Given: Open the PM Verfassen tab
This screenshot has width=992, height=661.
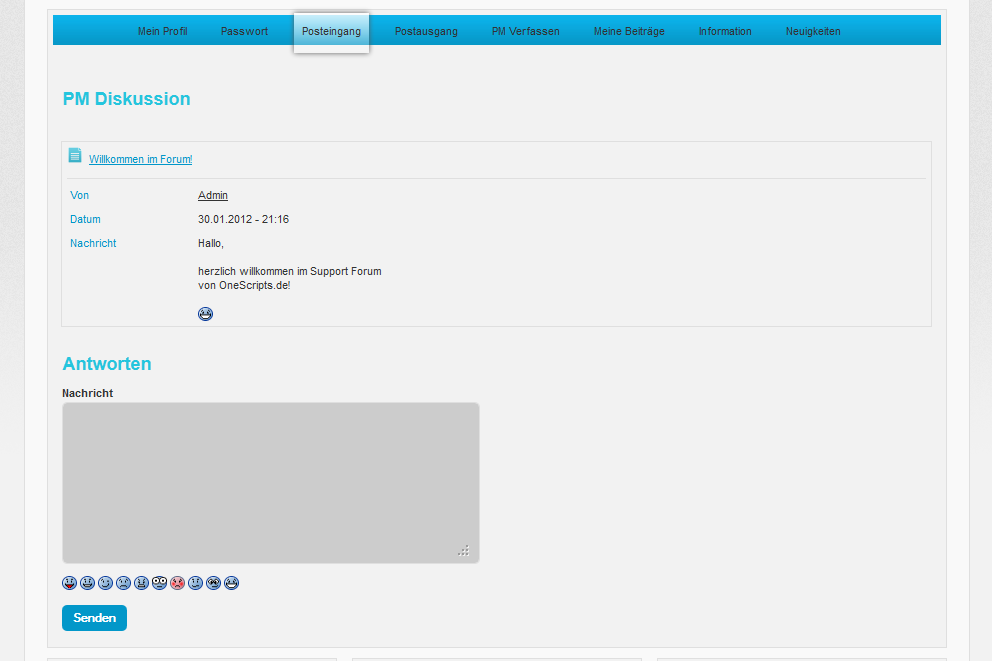Looking at the screenshot, I should point(525,31).
